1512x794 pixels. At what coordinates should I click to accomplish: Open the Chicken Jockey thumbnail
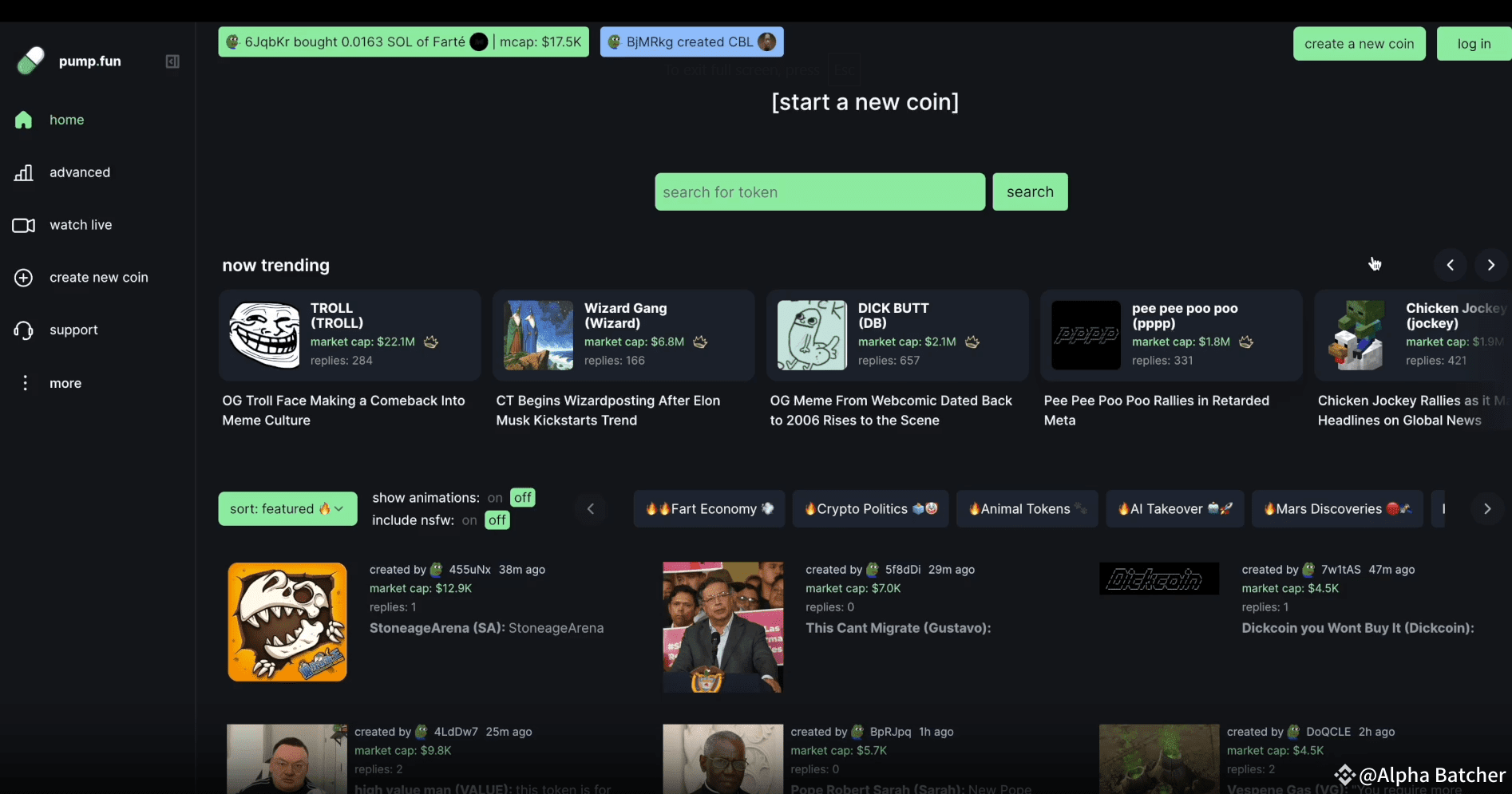pyautogui.click(x=1360, y=335)
